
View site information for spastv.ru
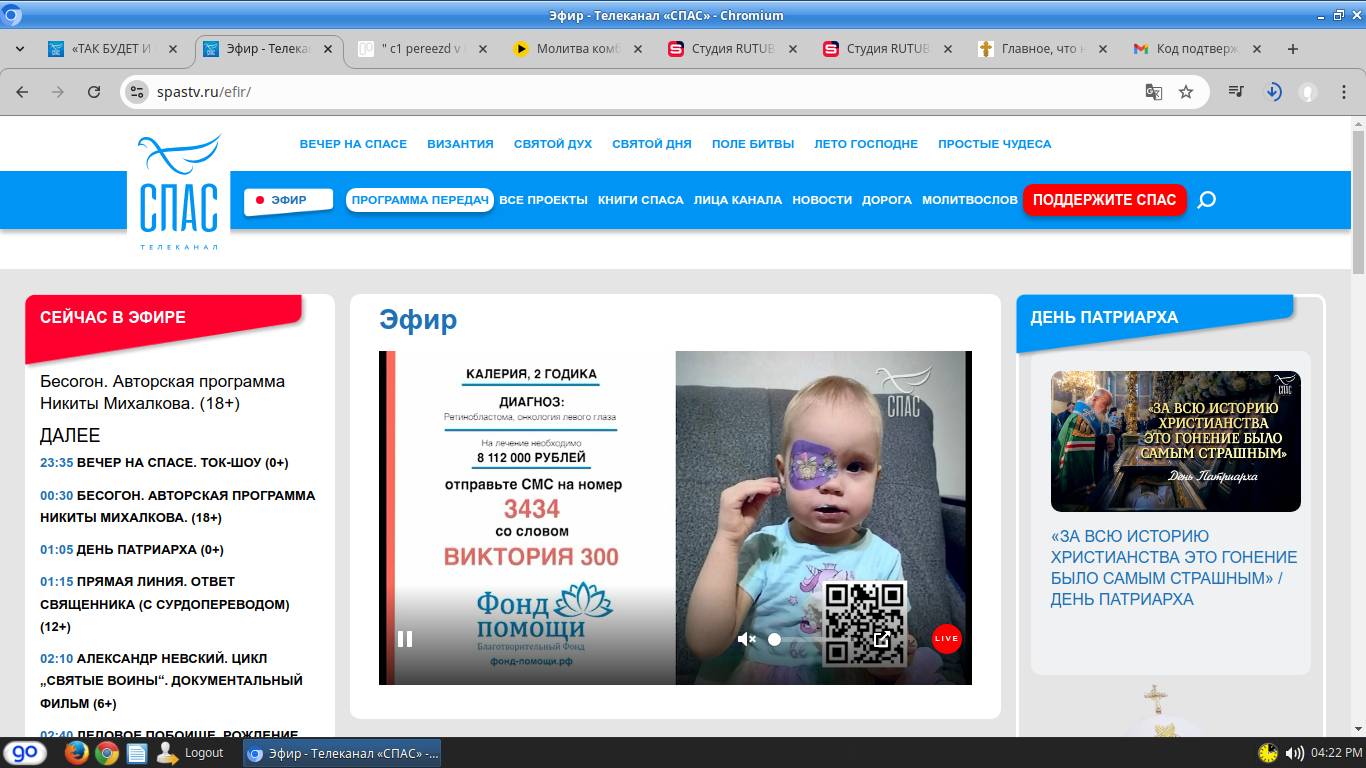(138, 92)
